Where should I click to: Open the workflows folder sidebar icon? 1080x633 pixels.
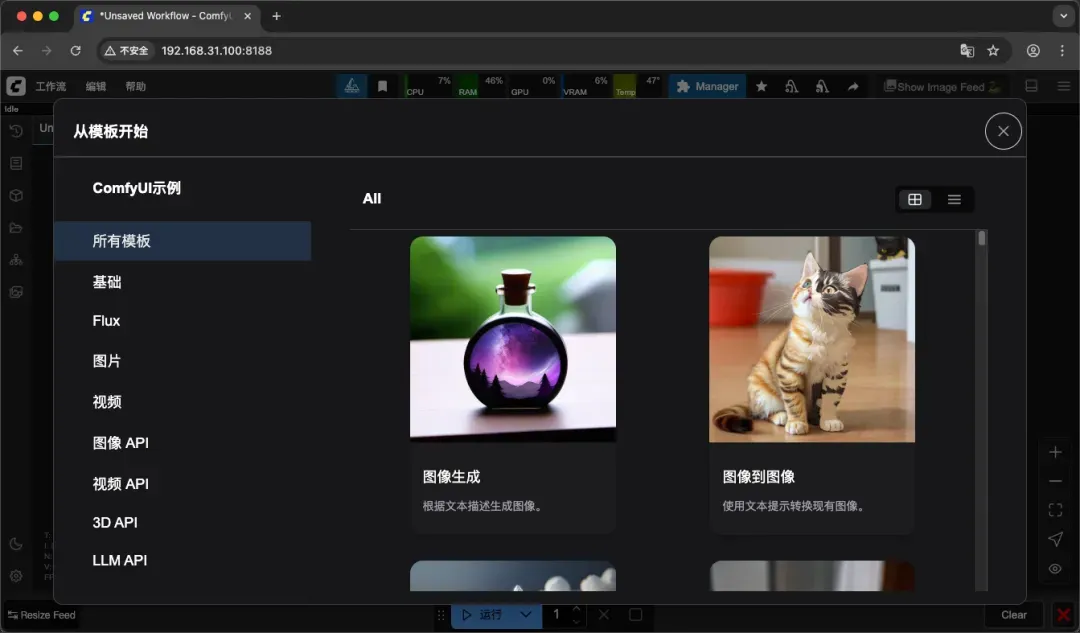(16, 228)
